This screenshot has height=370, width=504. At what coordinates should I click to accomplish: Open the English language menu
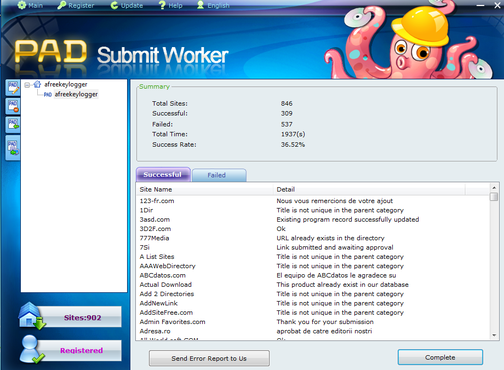pos(213,5)
